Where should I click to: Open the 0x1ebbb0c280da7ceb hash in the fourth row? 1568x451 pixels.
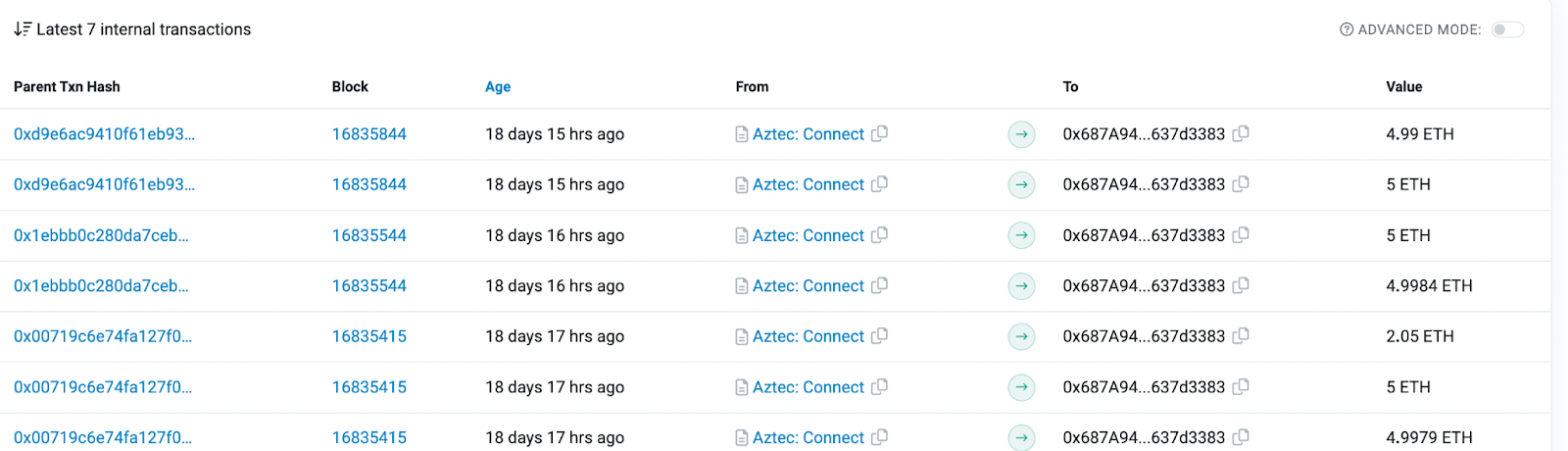[x=101, y=285]
